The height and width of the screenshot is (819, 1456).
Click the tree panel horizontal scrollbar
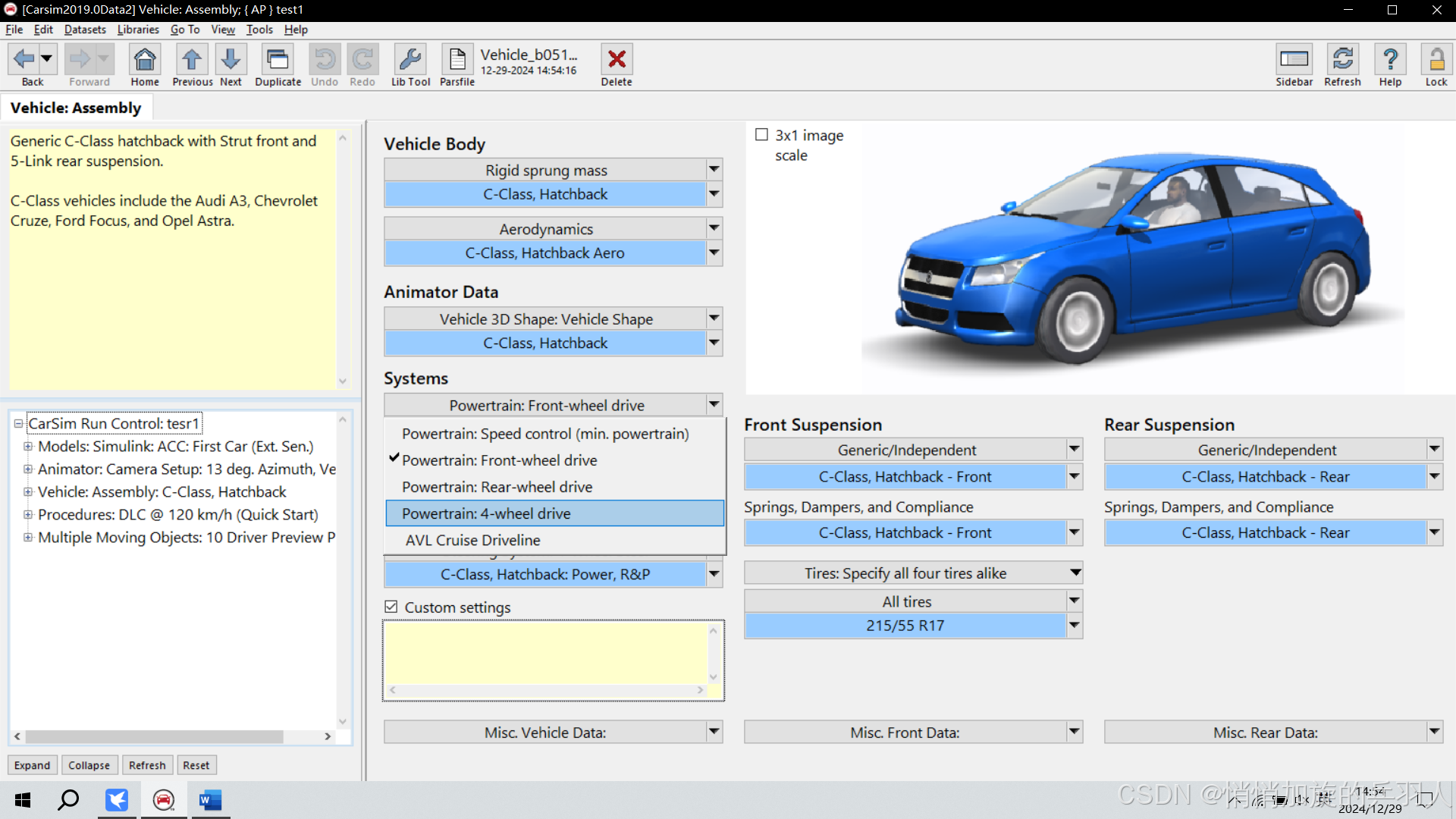(154, 736)
